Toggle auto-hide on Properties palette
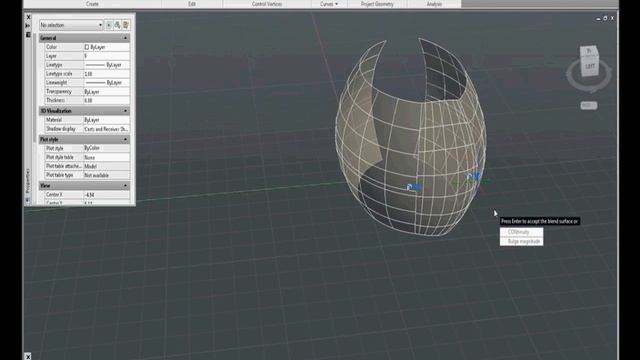Screen dimensions: 640x360 click(x=28, y=26)
